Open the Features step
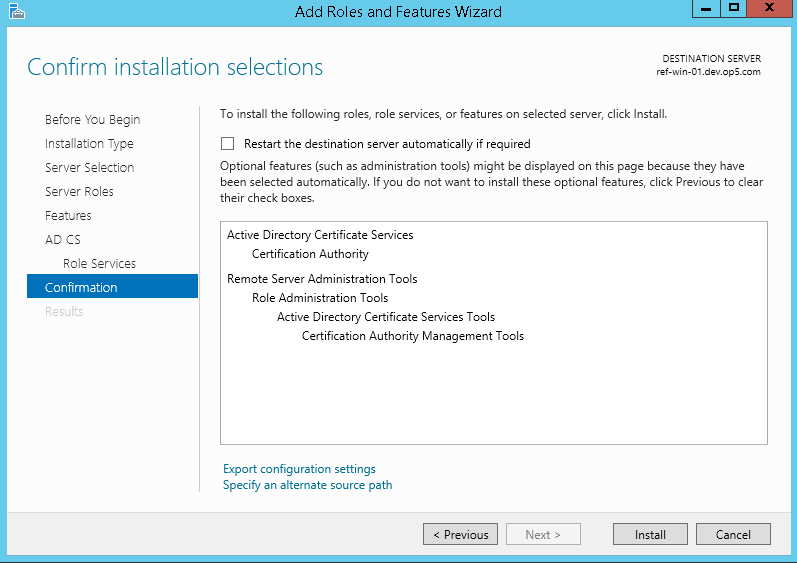The image size is (797, 563). tap(68, 215)
